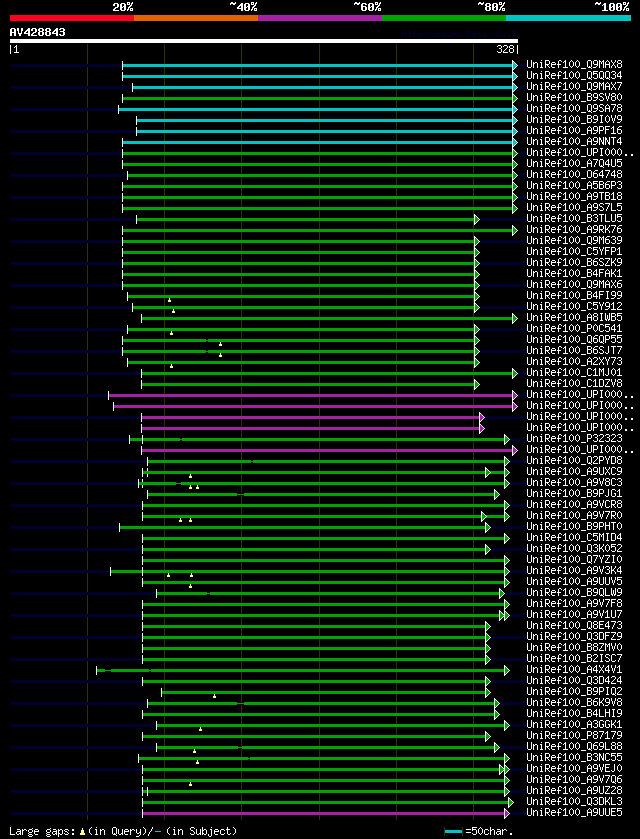Select the UniRef100_A9UXC9 label
Image resolution: width=640 pixels, height=839 pixels.
(x=574, y=471)
